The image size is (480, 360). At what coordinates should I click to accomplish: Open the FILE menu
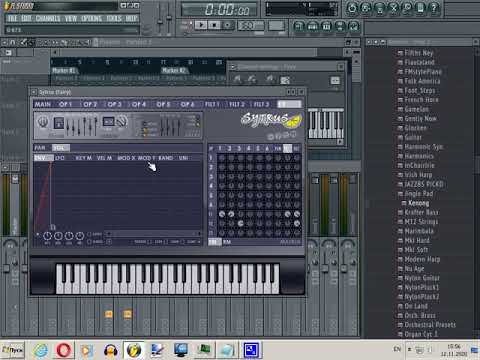click(x=12, y=18)
